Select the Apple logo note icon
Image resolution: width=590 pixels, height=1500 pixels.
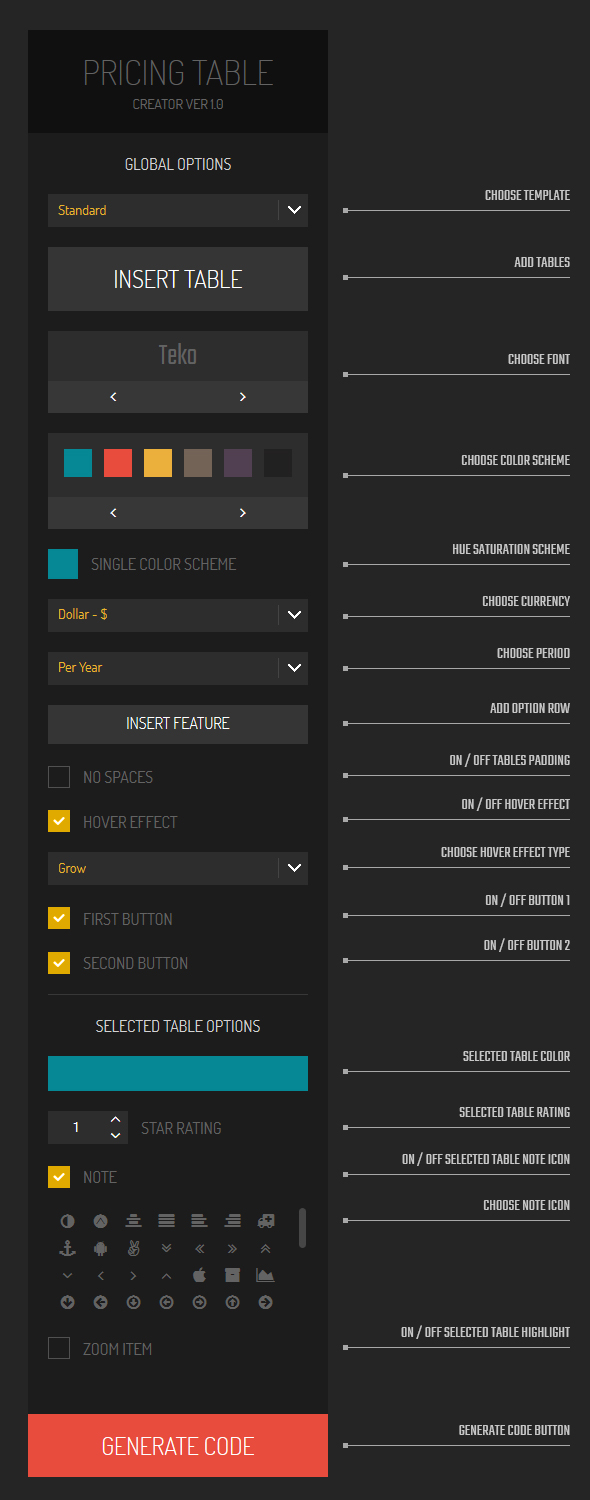tap(199, 1275)
